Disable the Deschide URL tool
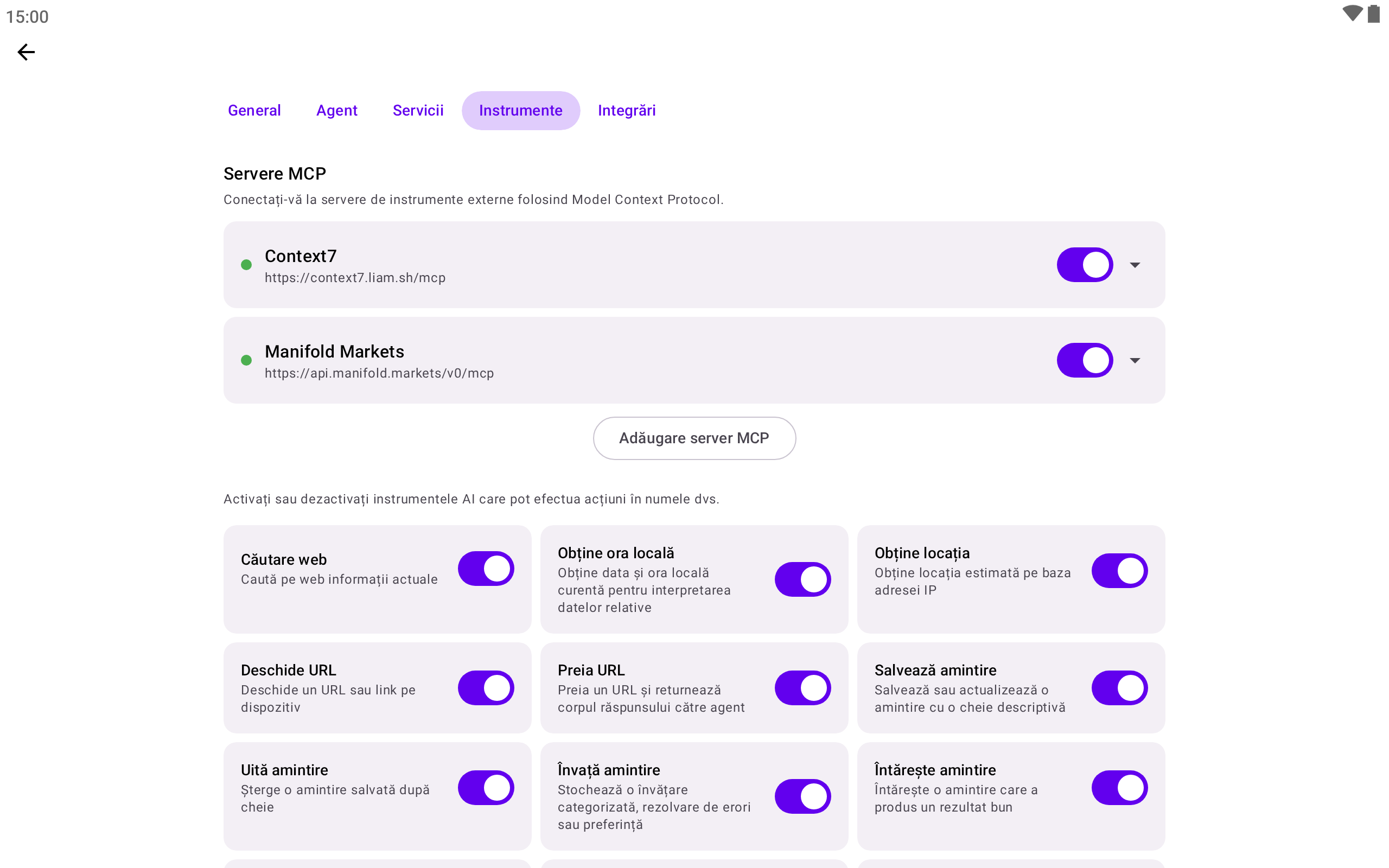1389x868 pixels. 486,688
